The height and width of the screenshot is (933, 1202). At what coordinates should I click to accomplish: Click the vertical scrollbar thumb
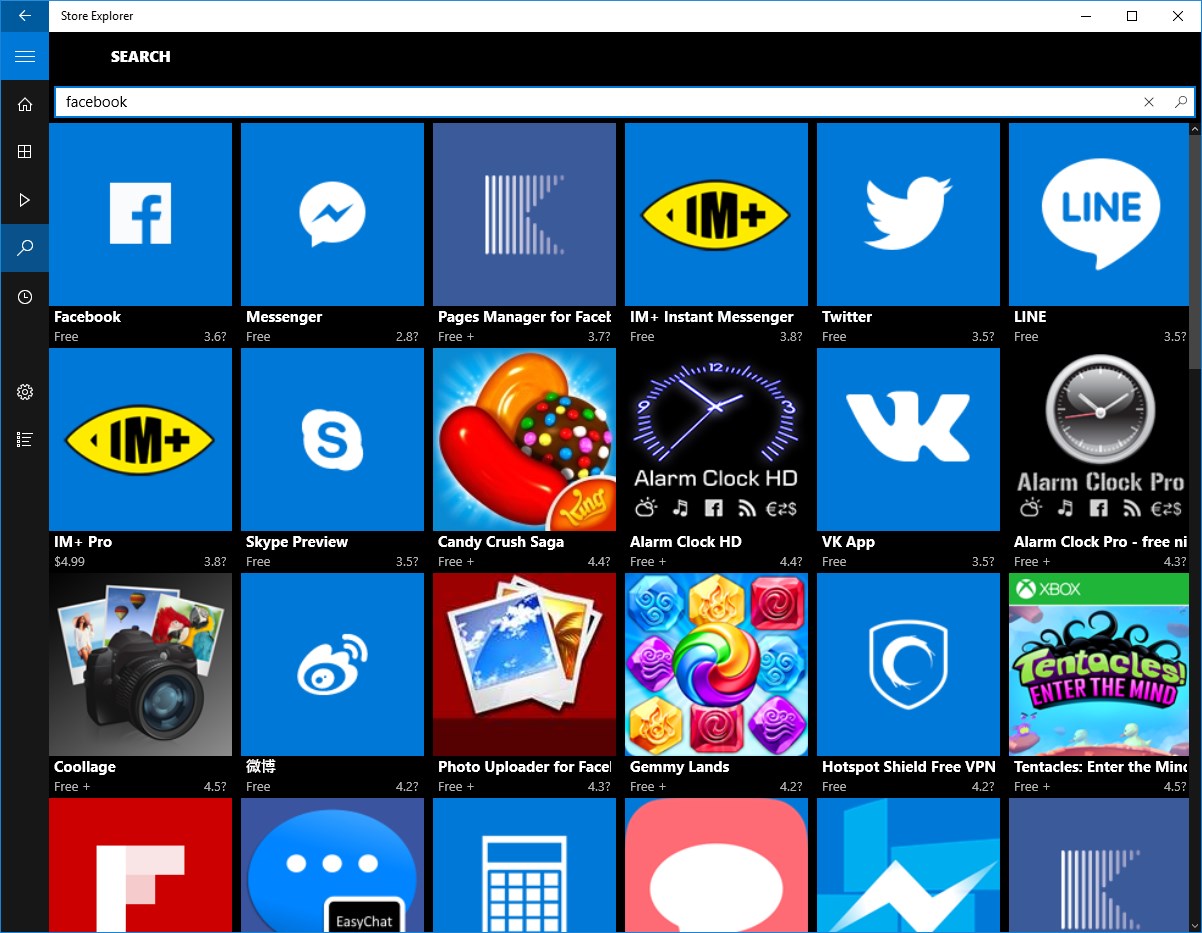(1194, 250)
